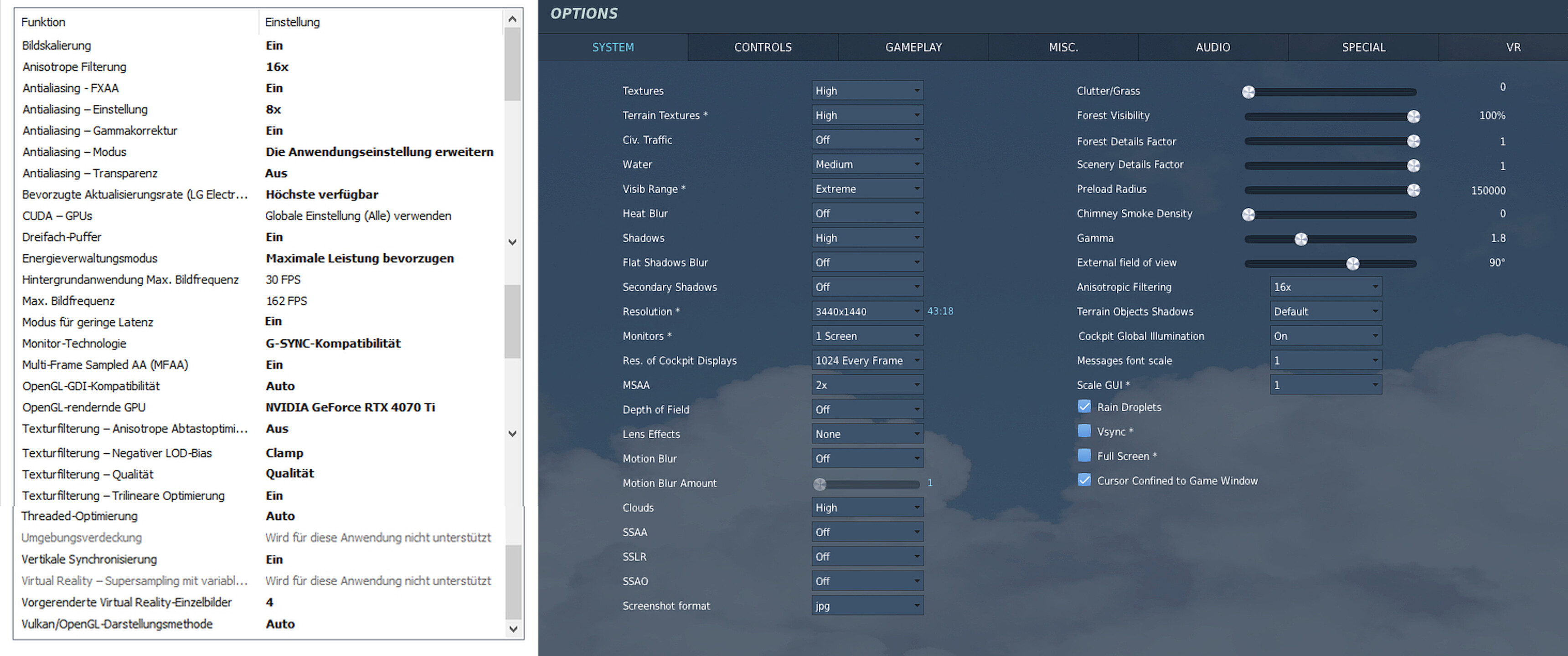Click the bottom scroll-down arrow in the settings list

coord(512,629)
